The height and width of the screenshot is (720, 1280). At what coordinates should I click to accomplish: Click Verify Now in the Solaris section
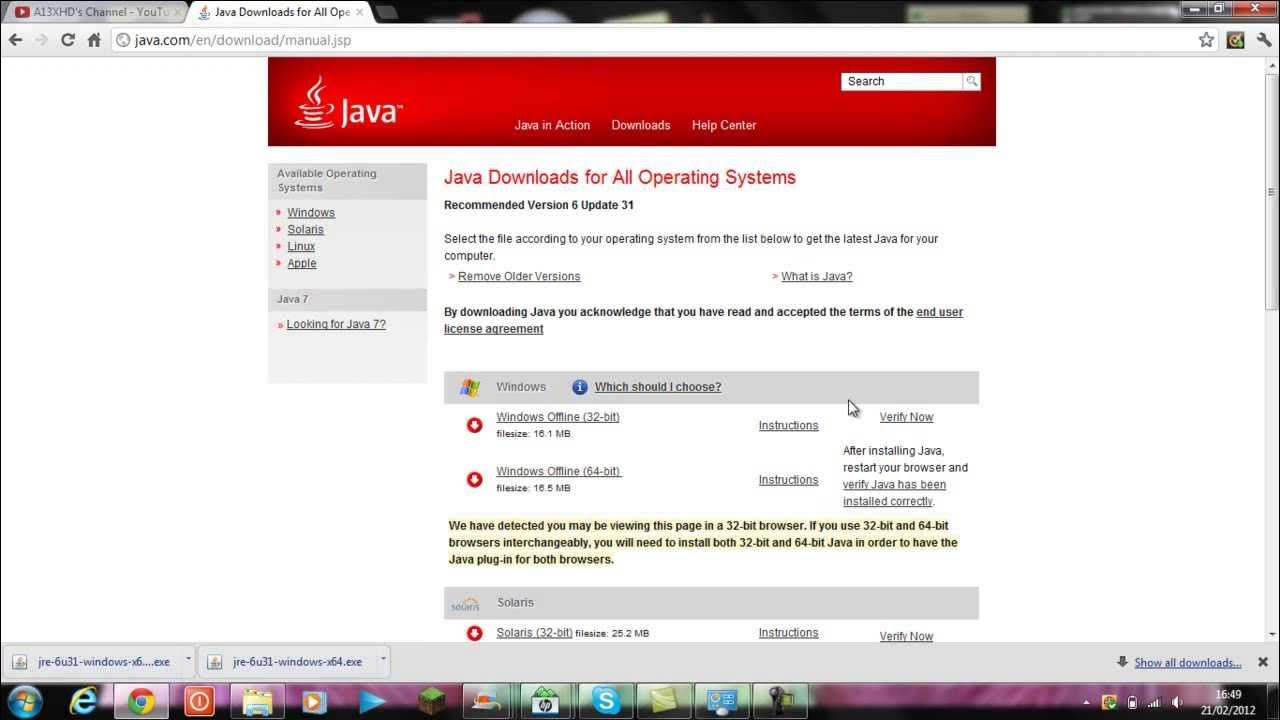point(906,636)
